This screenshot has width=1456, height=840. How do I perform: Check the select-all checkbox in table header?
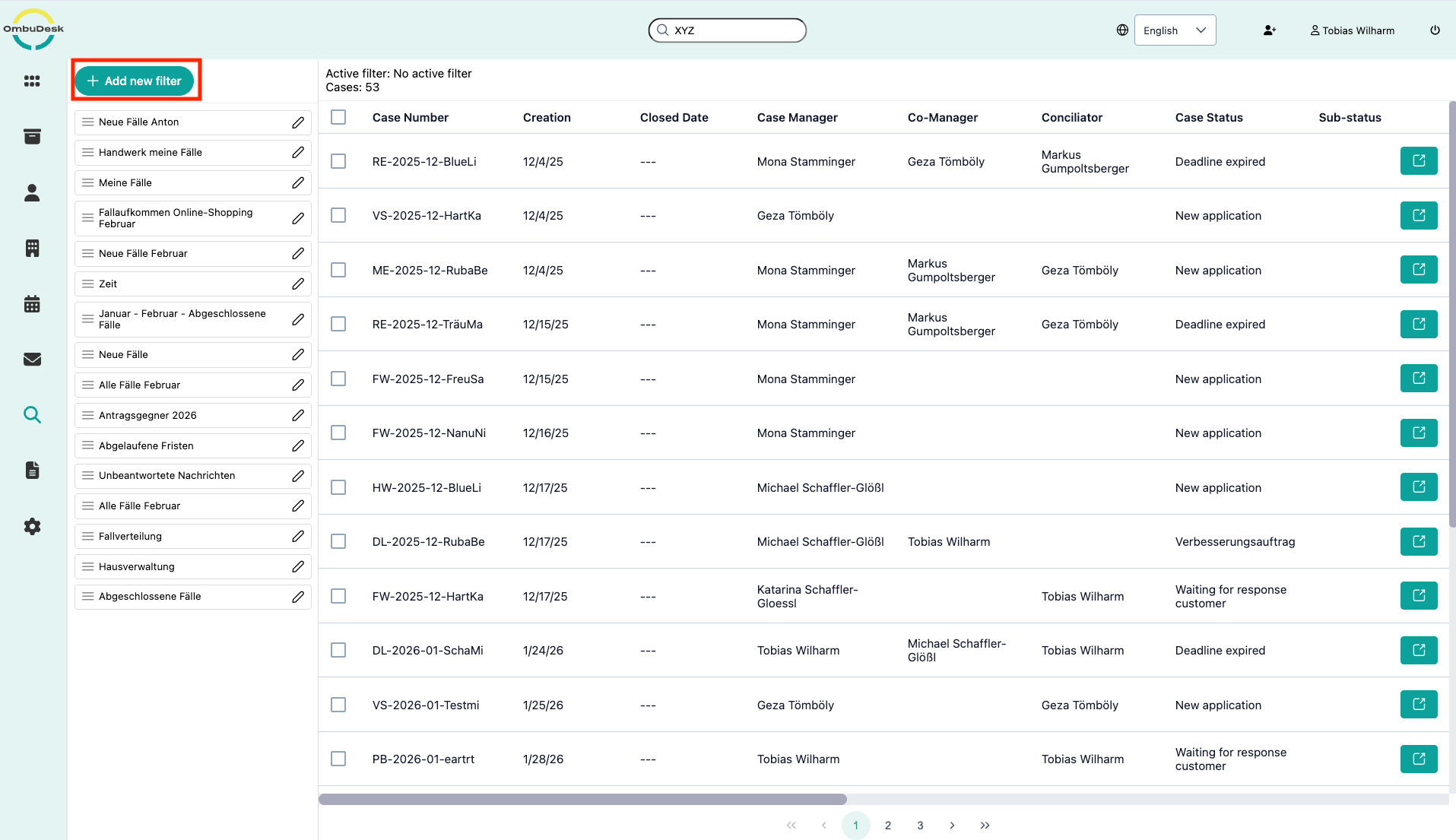(338, 117)
